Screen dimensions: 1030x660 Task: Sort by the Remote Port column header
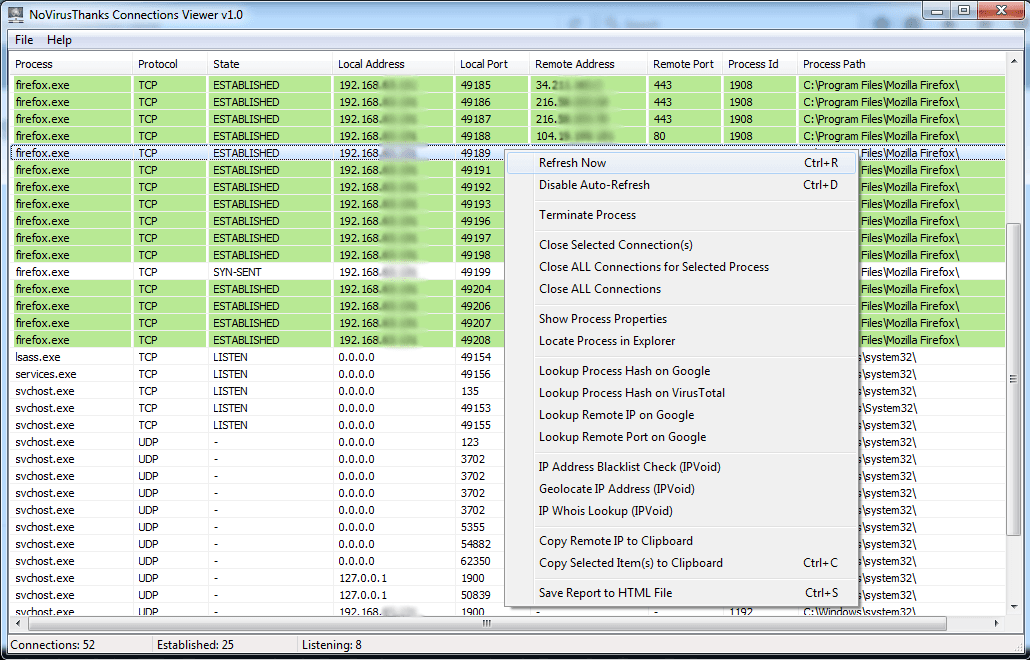coord(685,64)
